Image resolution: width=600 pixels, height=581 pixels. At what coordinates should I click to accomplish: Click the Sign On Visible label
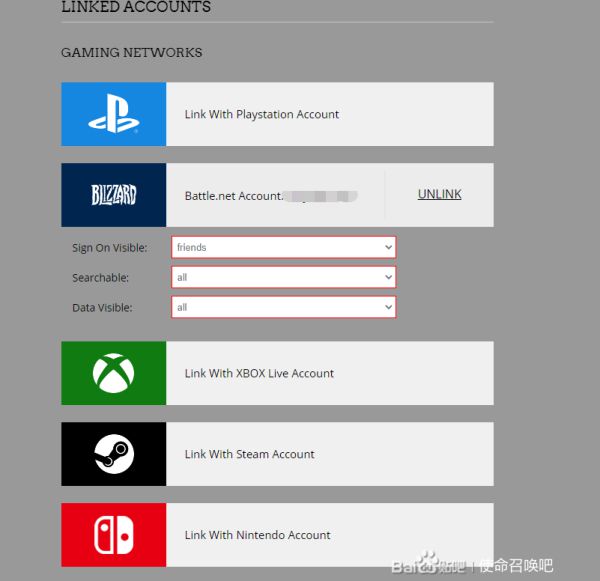(109, 248)
